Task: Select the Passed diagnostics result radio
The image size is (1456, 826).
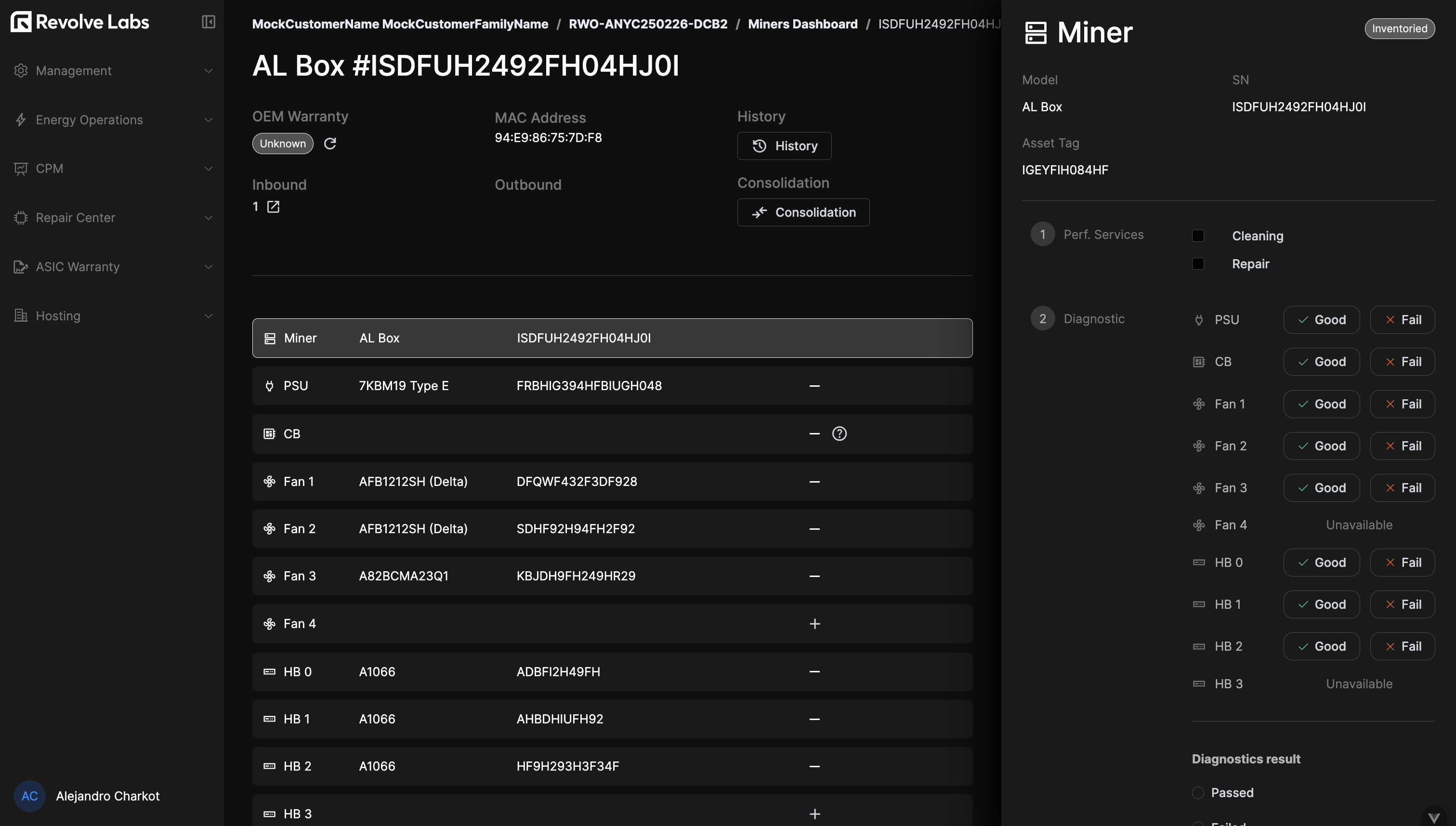Action: coord(1198,793)
